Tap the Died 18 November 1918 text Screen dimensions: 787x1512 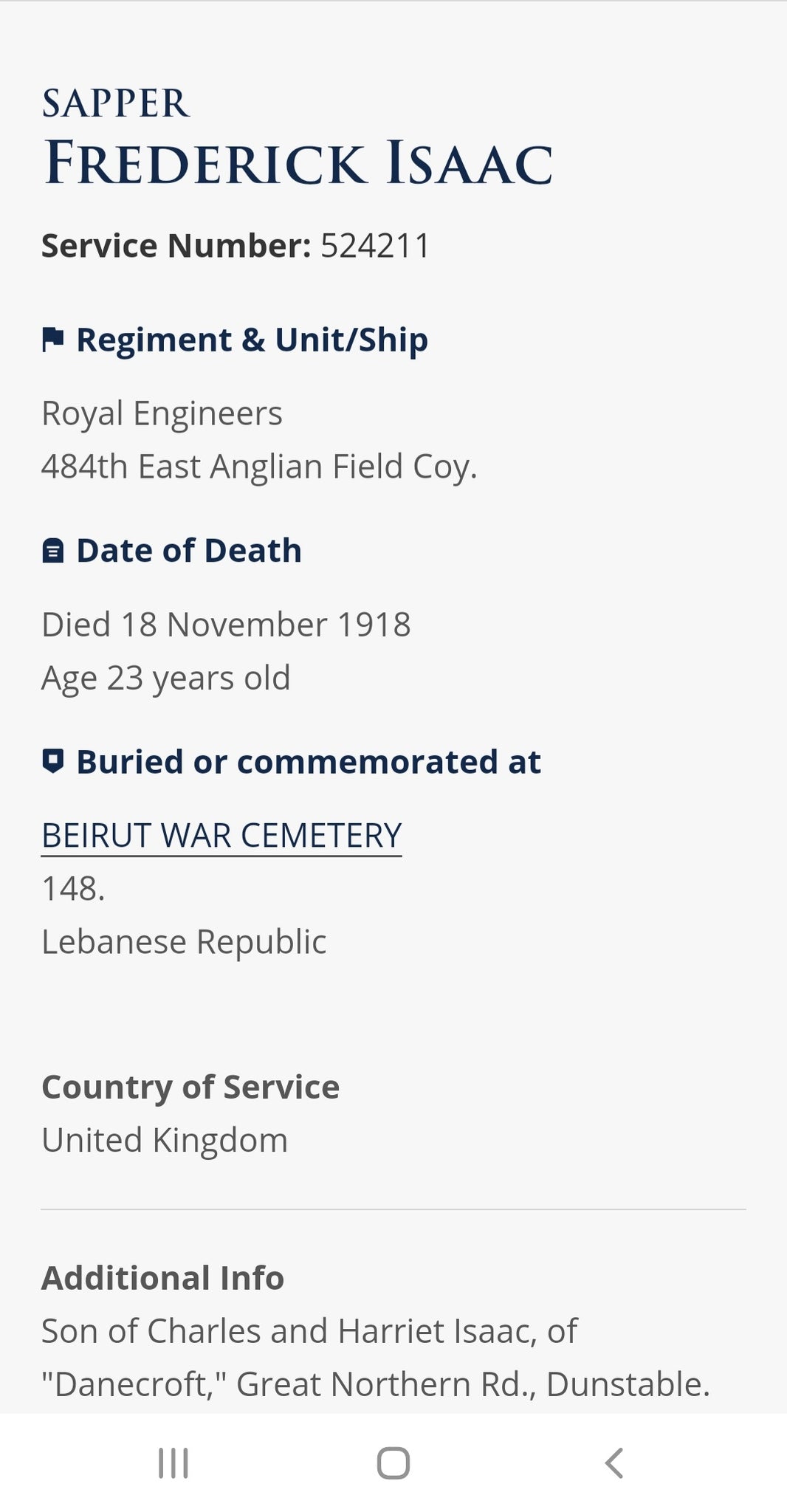(x=226, y=625)
